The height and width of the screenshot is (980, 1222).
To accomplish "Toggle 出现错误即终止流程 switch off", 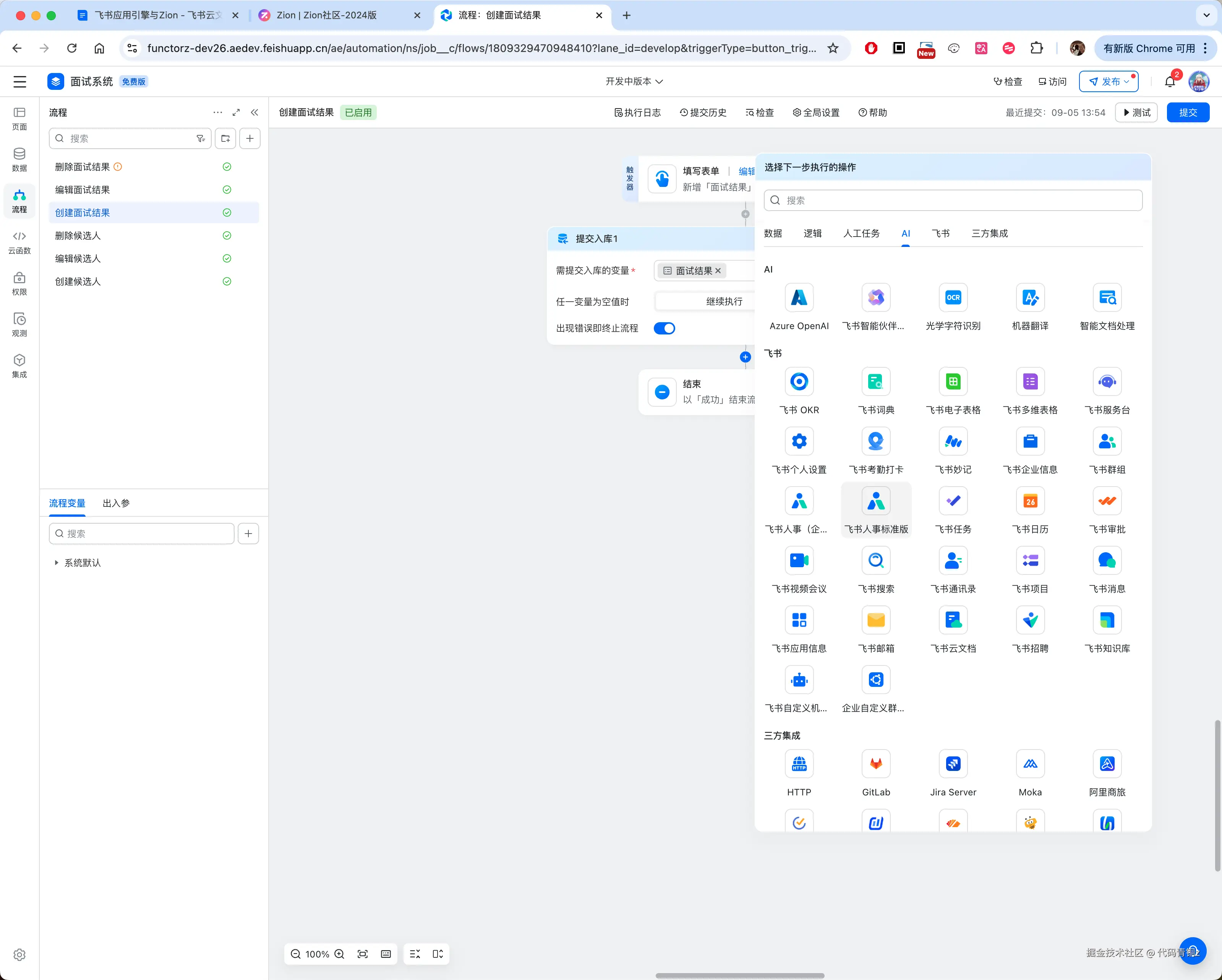I will [664, 328].
